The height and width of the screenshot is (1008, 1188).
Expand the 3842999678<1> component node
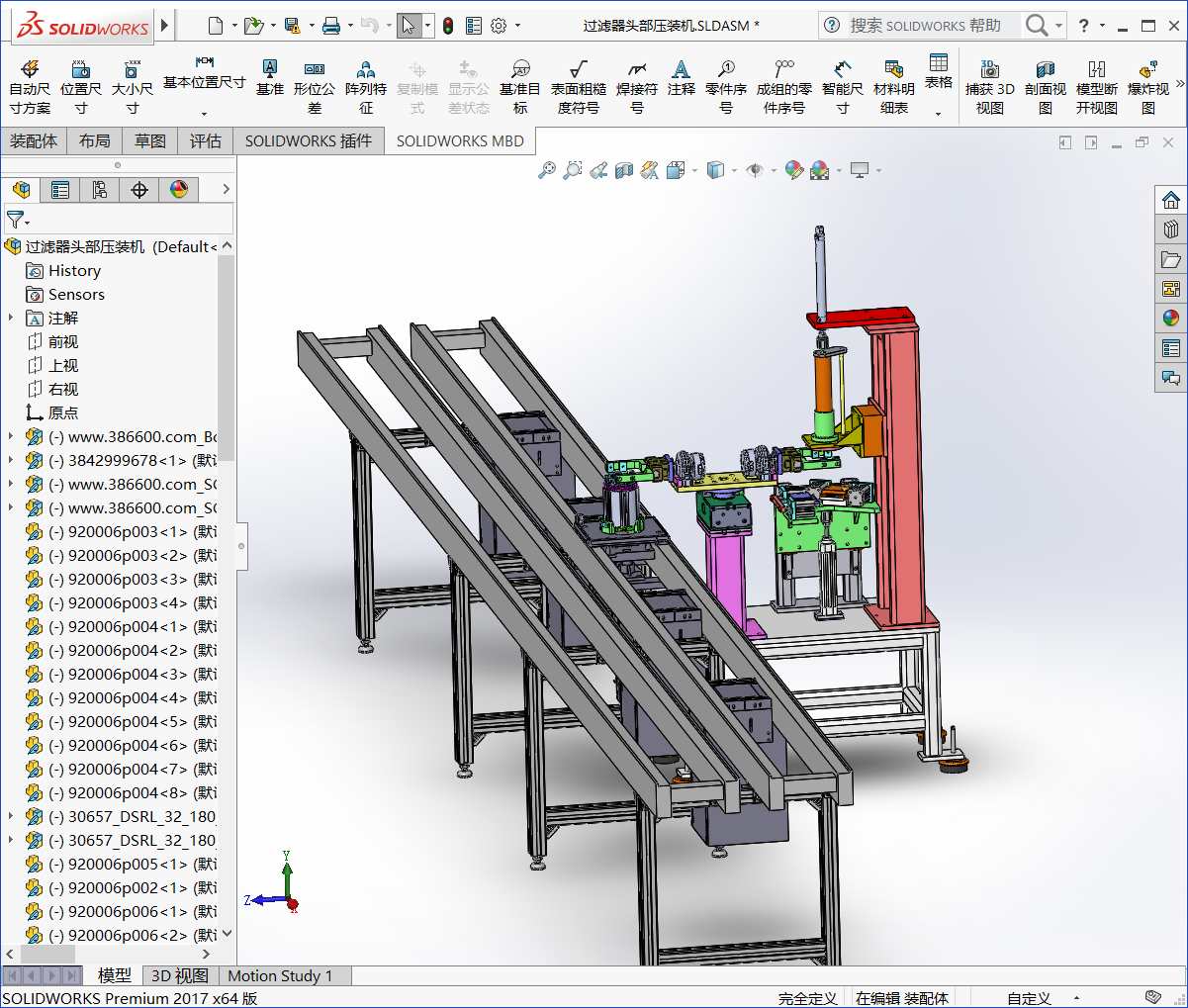(x=11, y=460)
